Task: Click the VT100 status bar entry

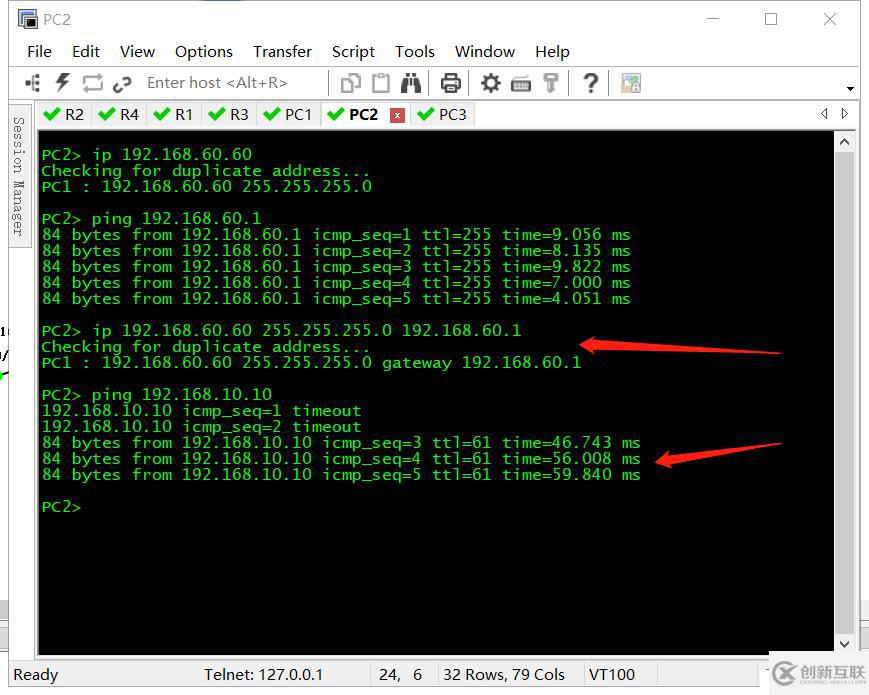Action: pyautogui.click(x=612, y=674)
